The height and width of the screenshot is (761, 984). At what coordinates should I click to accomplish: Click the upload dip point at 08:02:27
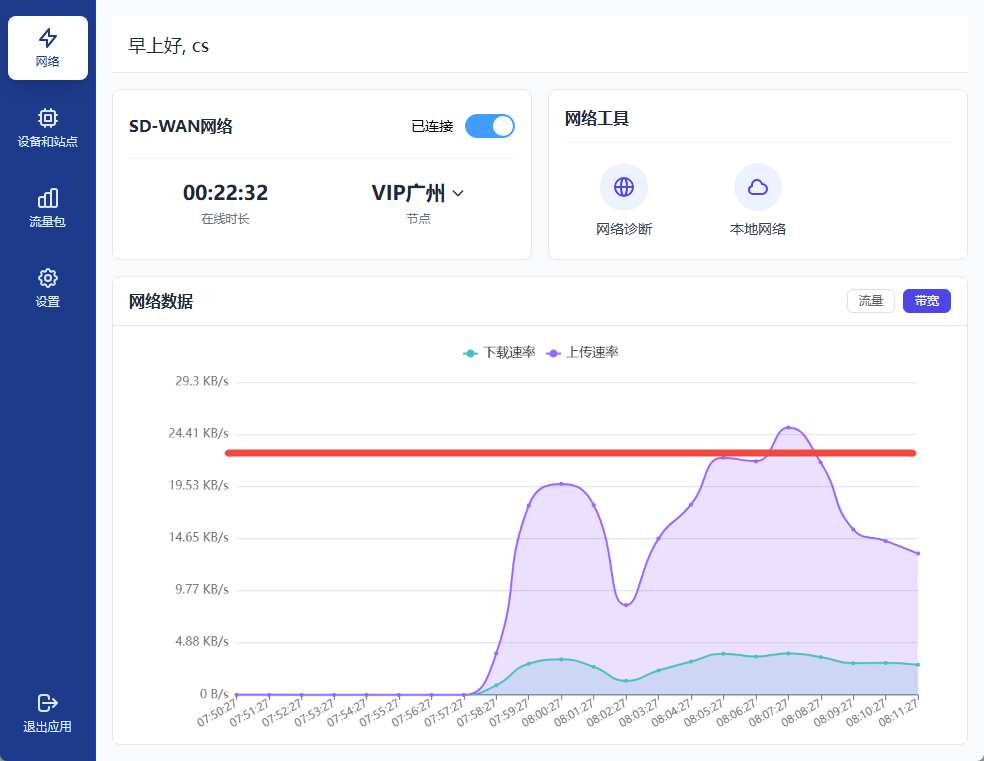point(626,605)
